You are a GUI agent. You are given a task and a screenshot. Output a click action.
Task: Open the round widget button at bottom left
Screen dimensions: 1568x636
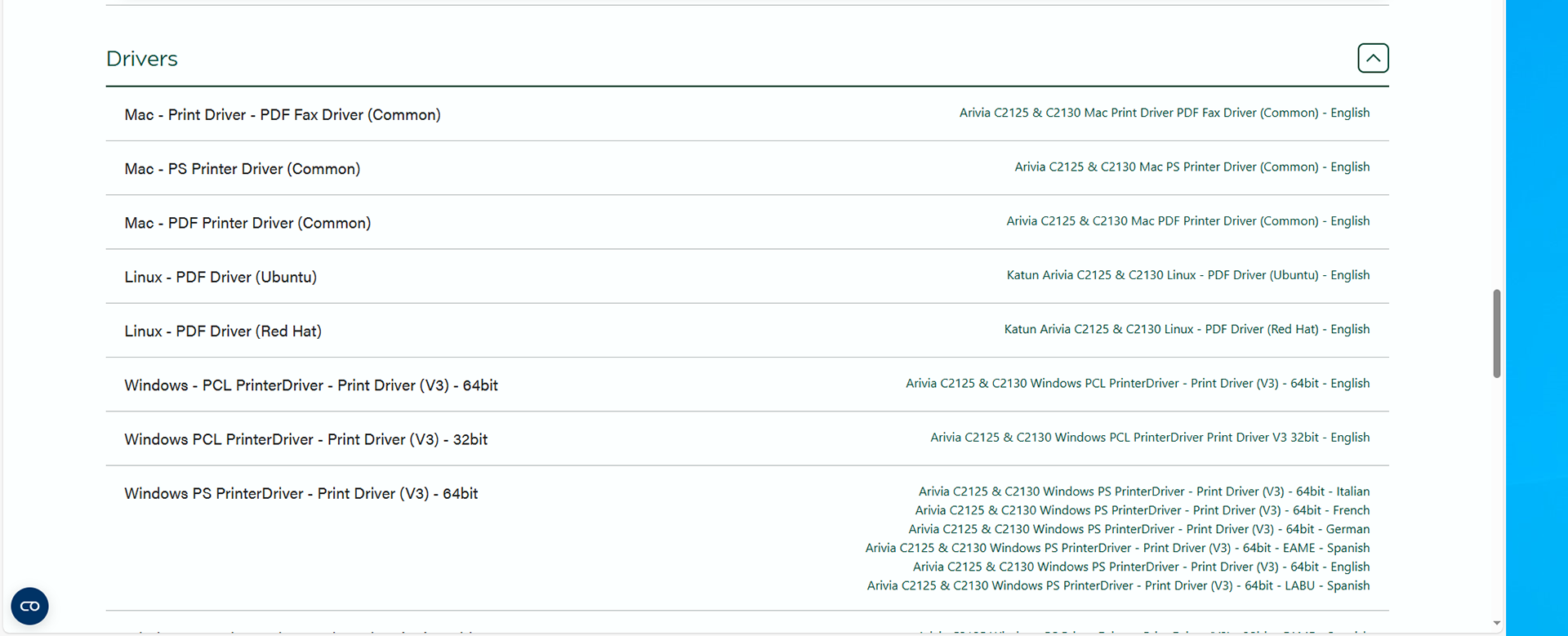tap(29, 606)
